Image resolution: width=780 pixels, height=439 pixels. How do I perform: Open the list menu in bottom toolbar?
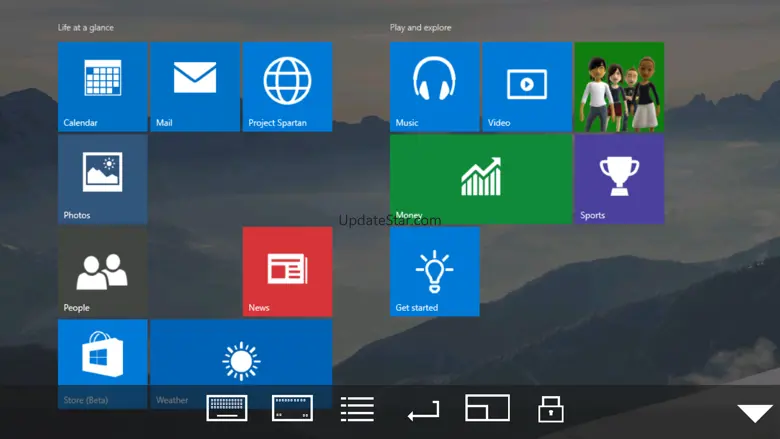[x=357, y=409]
